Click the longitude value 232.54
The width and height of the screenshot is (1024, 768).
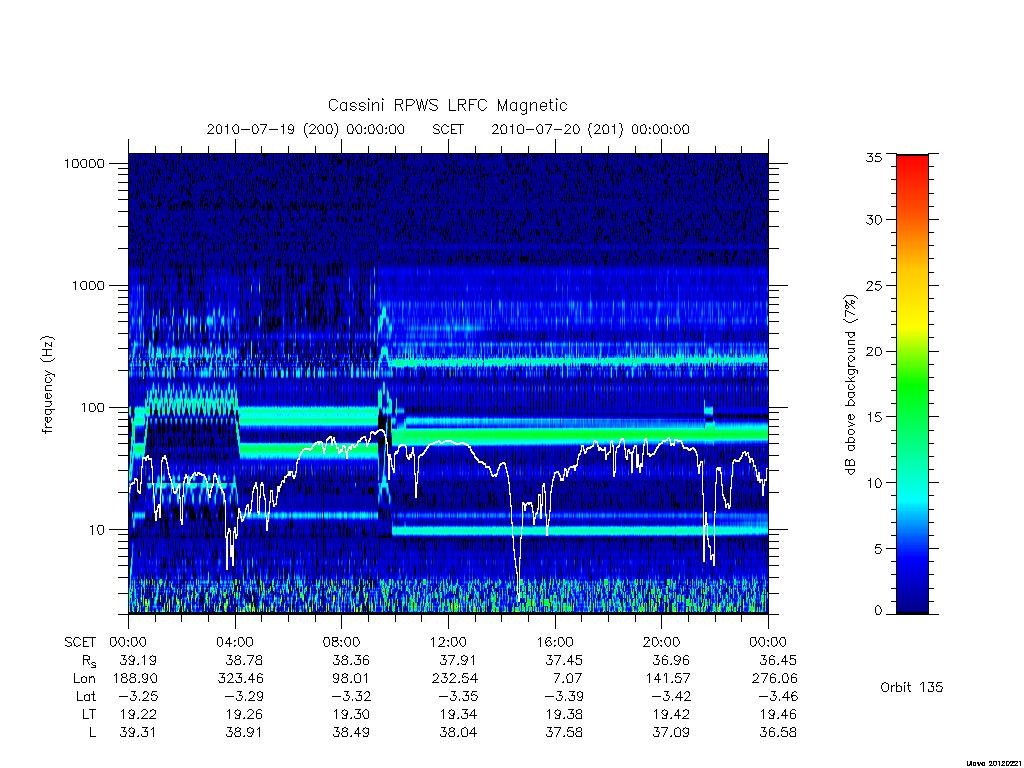pos(454,679)
